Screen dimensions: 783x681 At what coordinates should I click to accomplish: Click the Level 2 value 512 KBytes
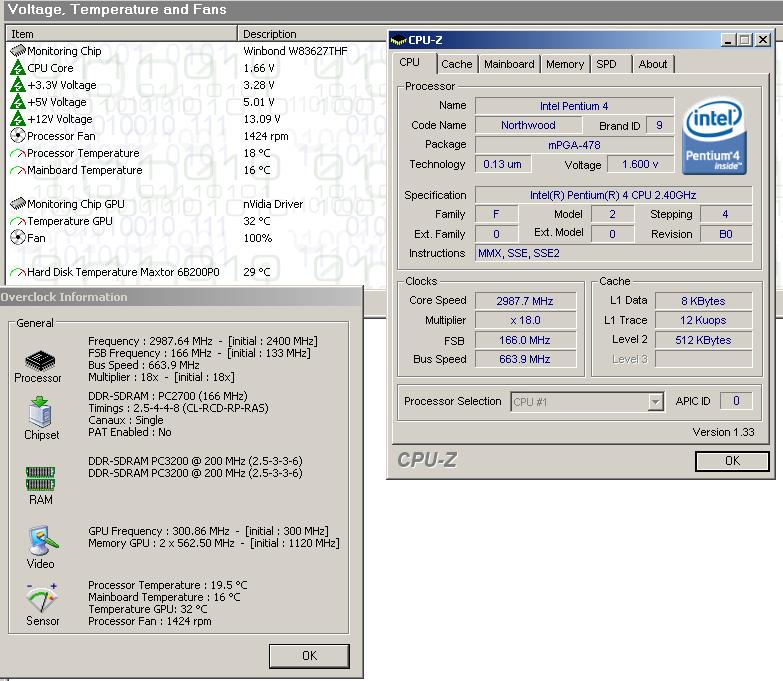click(703, 340)
